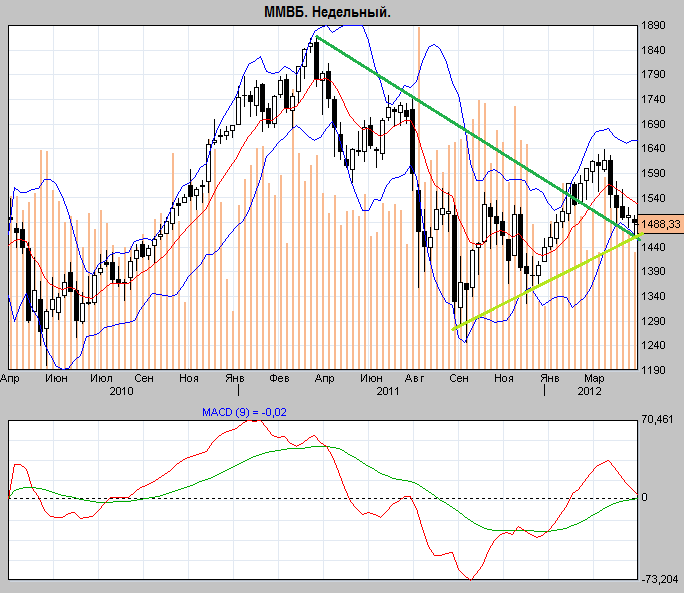Click the 1590 price axis label
This screenshot has width=684, height=593.
coord(653,173)
